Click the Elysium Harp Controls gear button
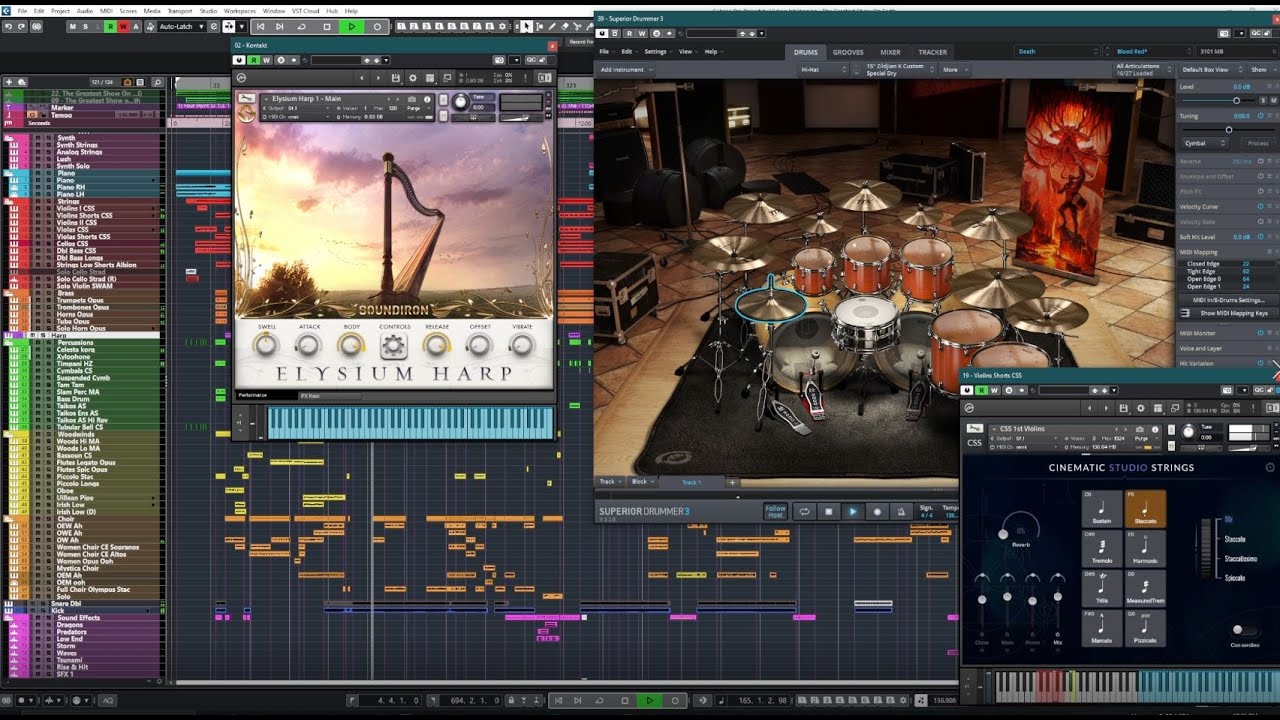Viewport: 1280px width, 720px height. point(393,346)
